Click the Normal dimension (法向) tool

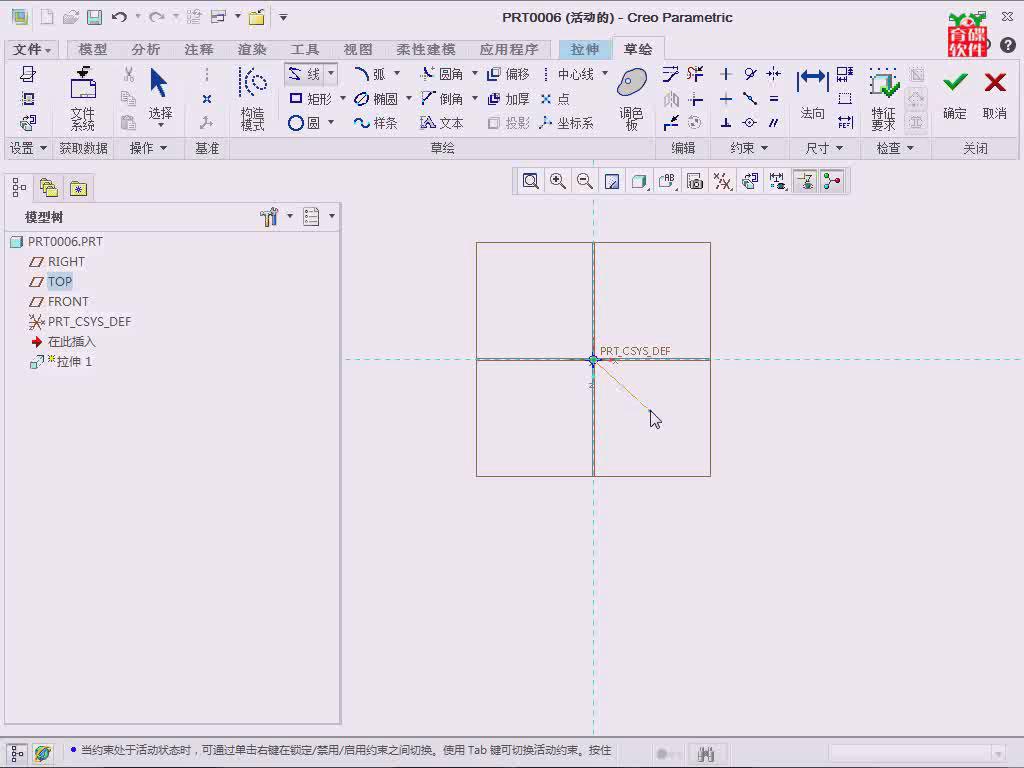[x=812, y=95]
